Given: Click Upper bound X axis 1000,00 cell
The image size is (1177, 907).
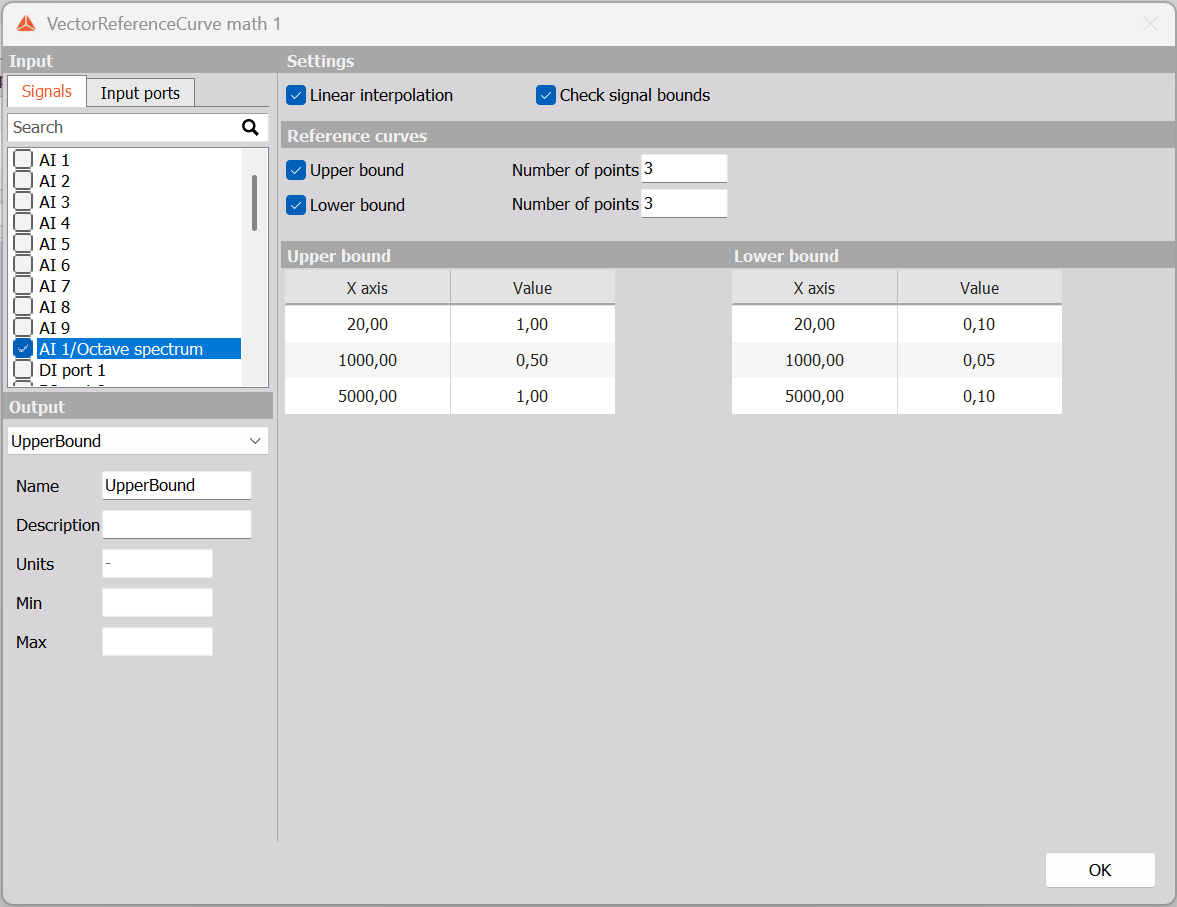Looking at the screenshot, I should (367, 360).
